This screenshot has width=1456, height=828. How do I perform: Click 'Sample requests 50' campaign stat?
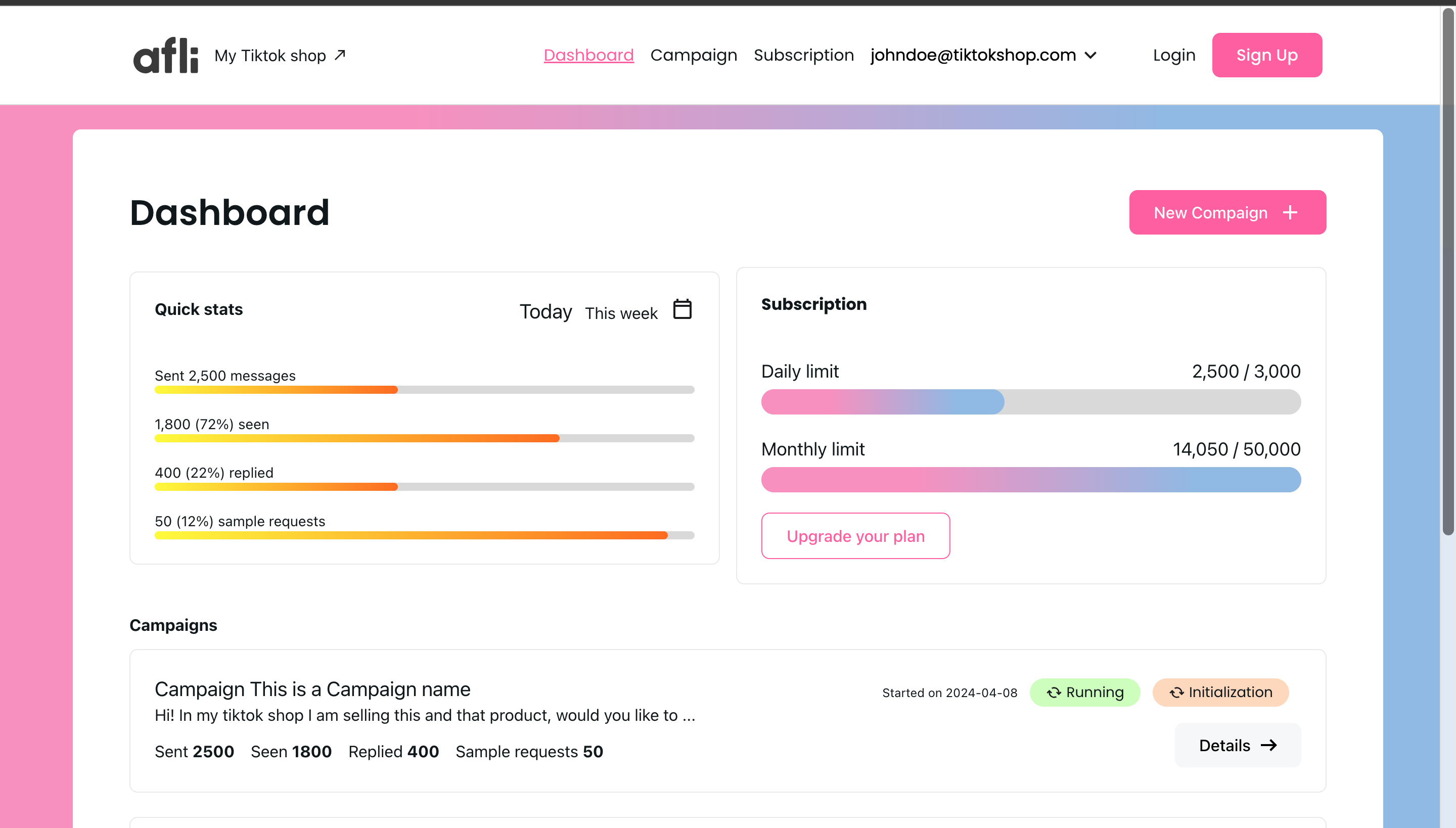tap(529, 751)
